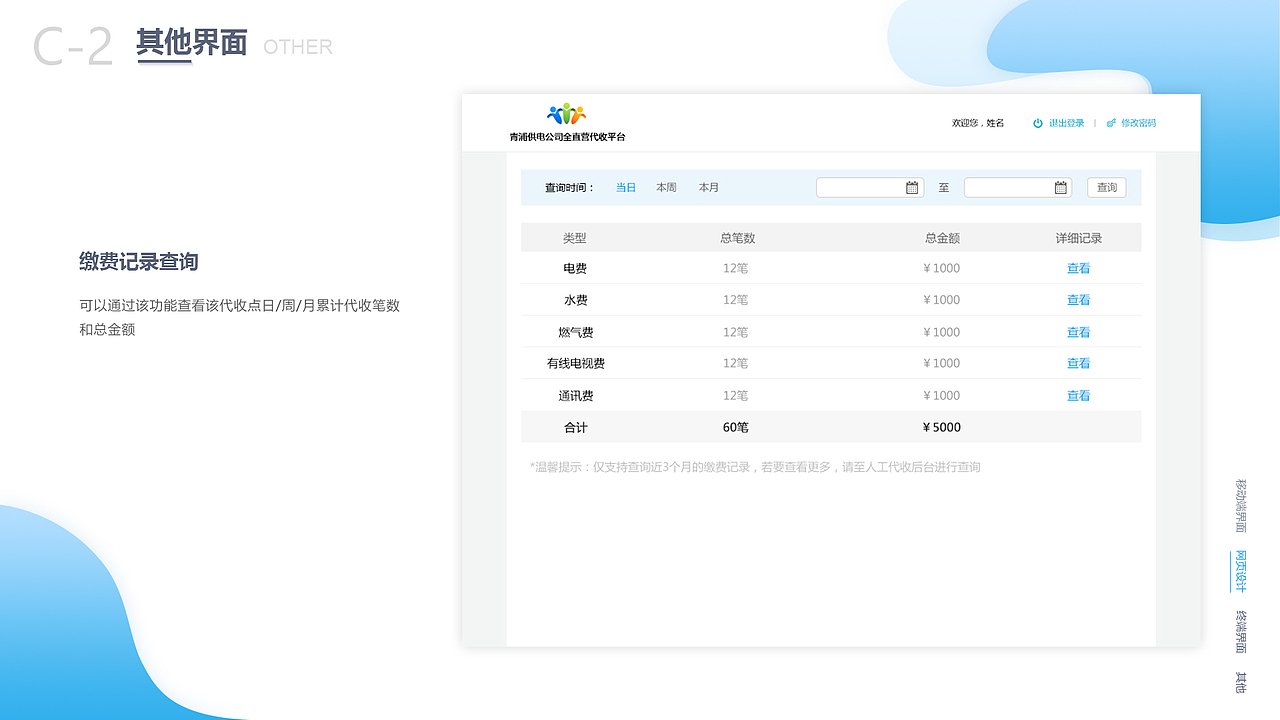Screen dimensions: 1280x720
Task: Open 查看 details for 水费 row
Action: pyautogui.click(x=1079, y=300)
